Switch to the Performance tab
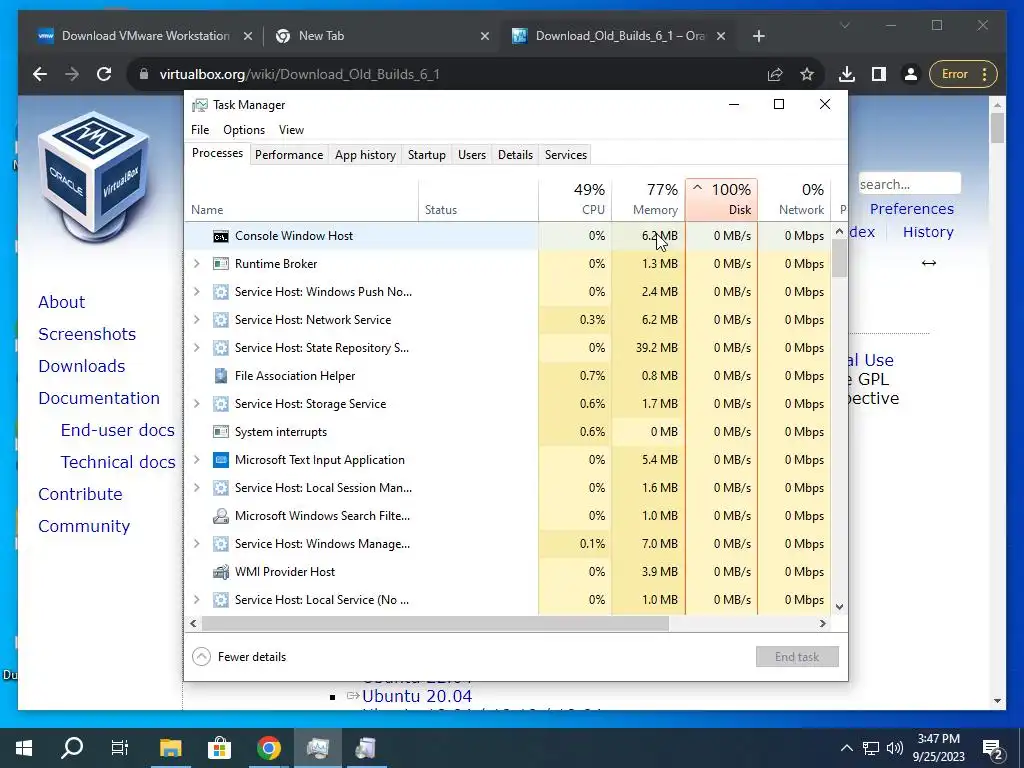 coord(289,155)
